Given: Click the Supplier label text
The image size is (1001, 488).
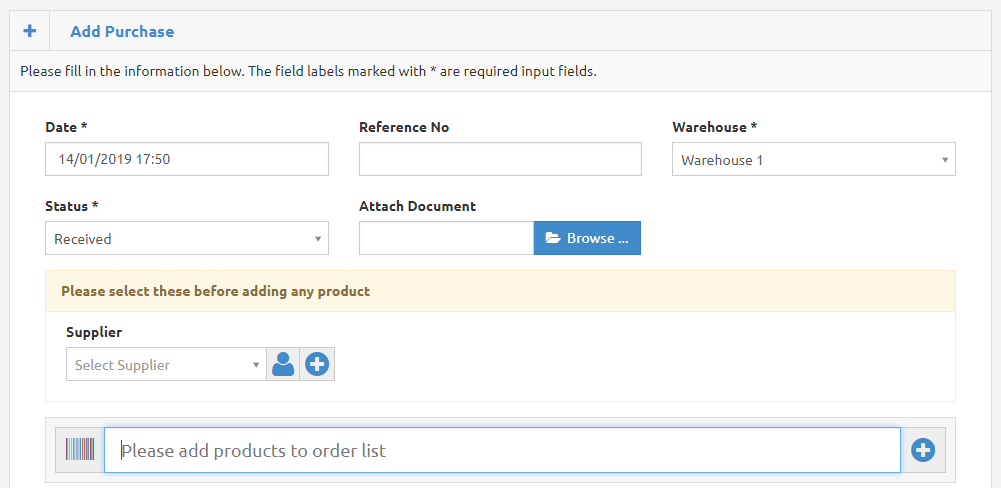Looking at the screenshot, I should click(94, 332).
